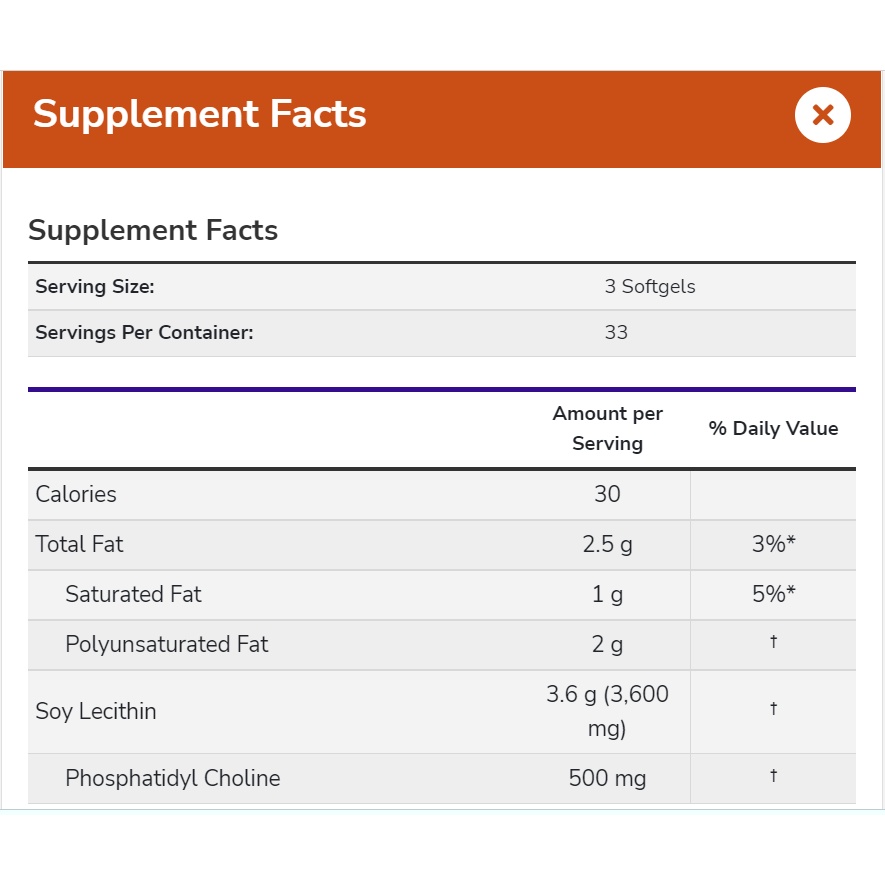Click the Amount per Serving column header
This screenshot has height=885, width=885.
[x=607, y=428]
